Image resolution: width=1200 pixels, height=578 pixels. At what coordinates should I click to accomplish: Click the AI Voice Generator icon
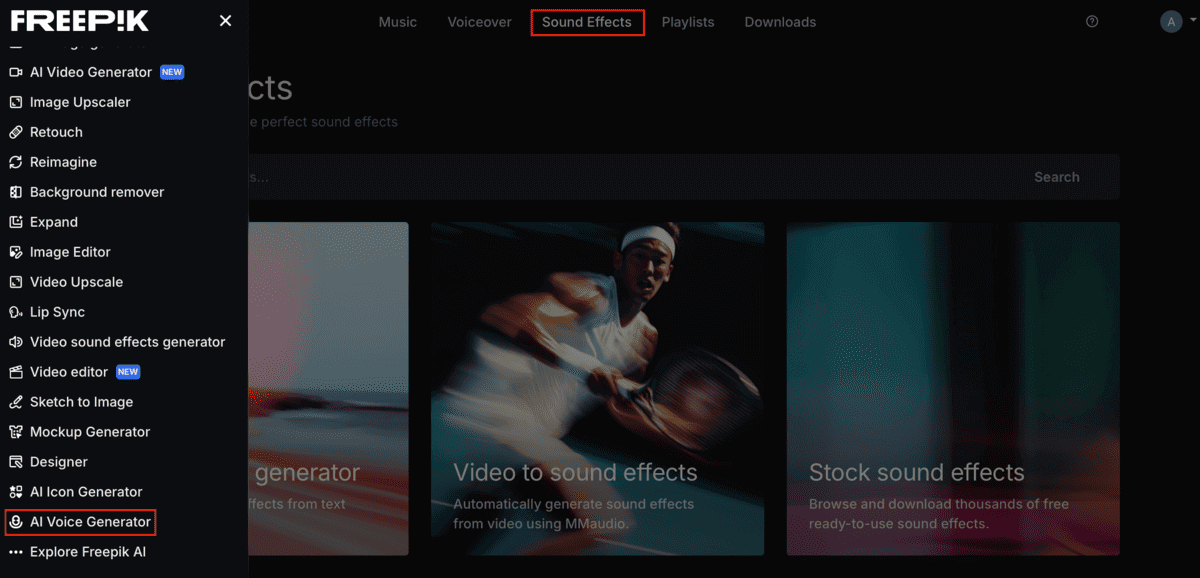(x=15, y=522)
